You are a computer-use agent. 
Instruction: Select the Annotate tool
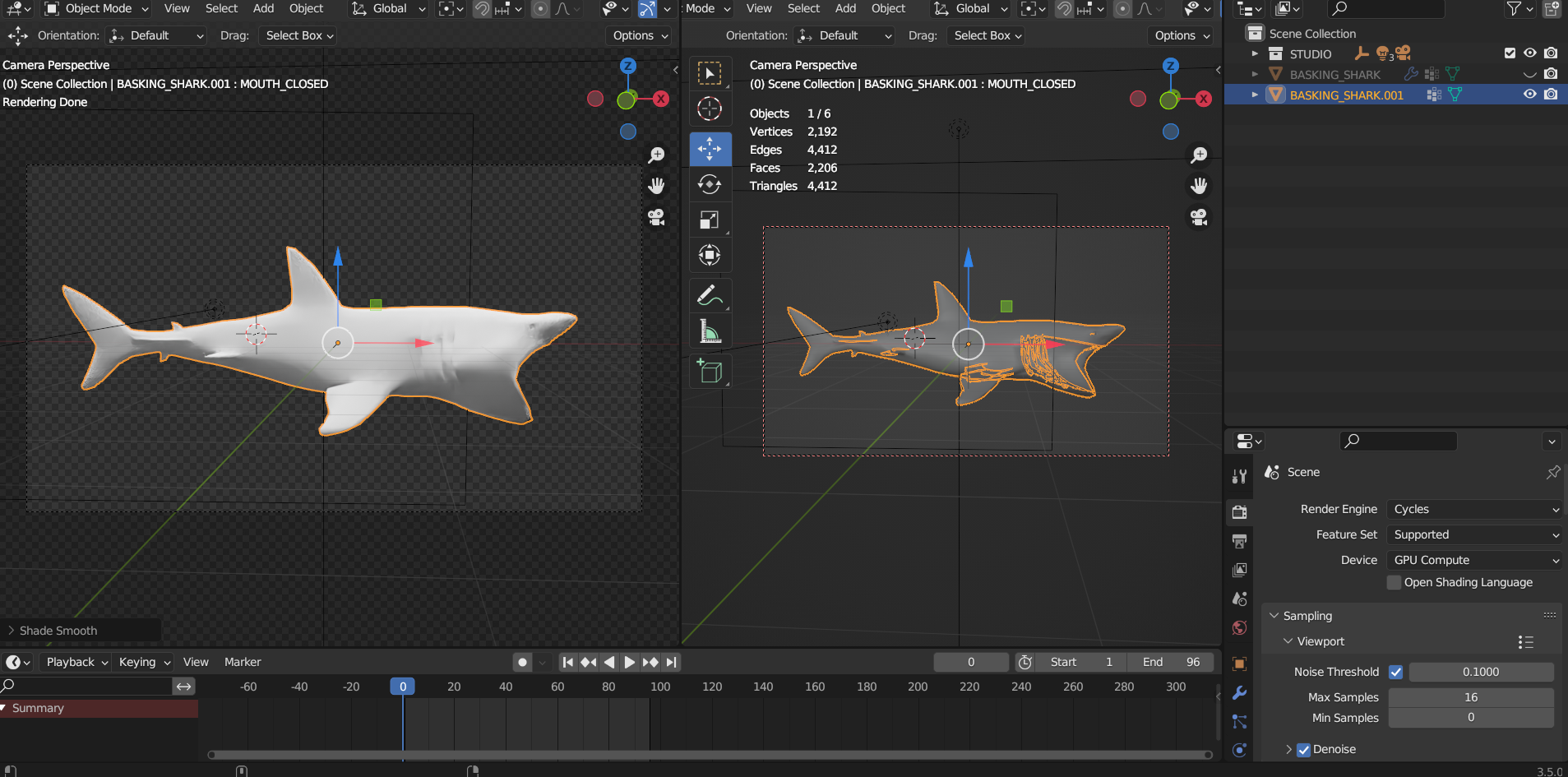pyautogui.click(x=710, y=295)
